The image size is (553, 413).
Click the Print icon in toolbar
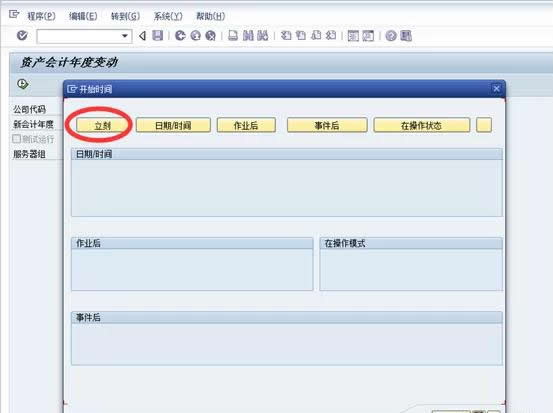(233, 36)
